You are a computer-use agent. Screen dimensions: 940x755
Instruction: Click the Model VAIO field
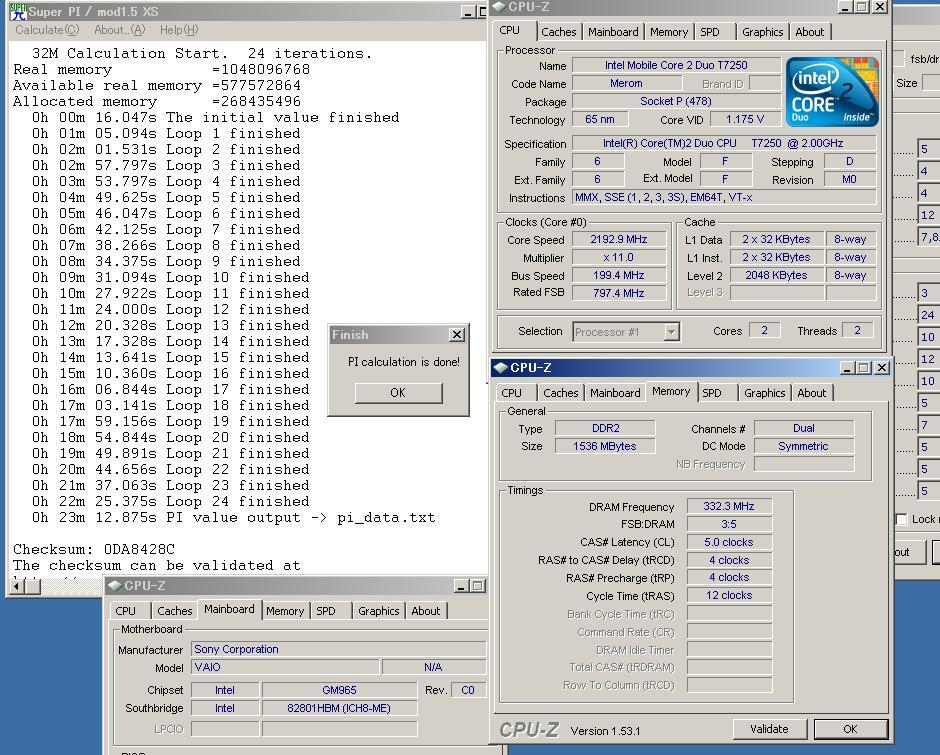pyautogui.click(x=285, y=667)
